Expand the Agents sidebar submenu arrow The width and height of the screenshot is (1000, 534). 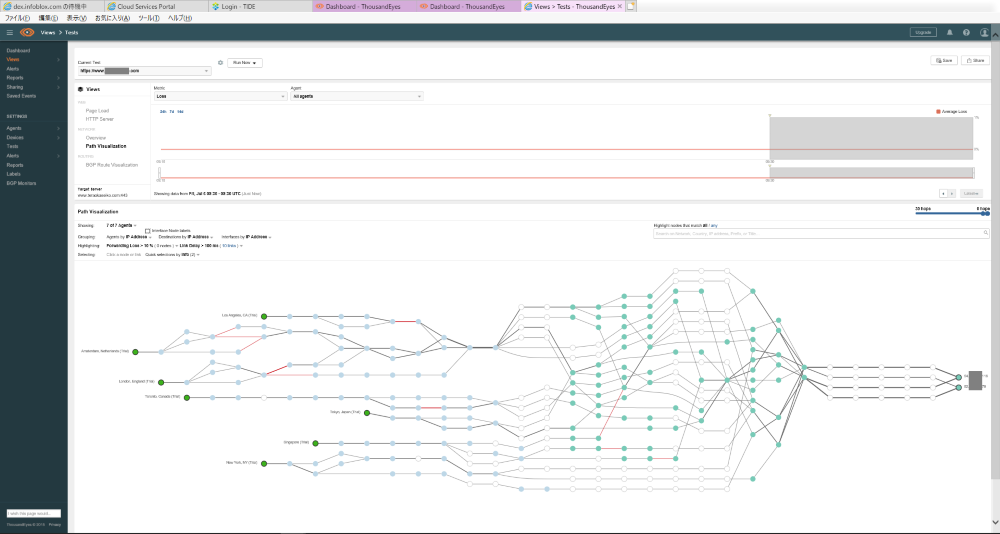point(59,128)
